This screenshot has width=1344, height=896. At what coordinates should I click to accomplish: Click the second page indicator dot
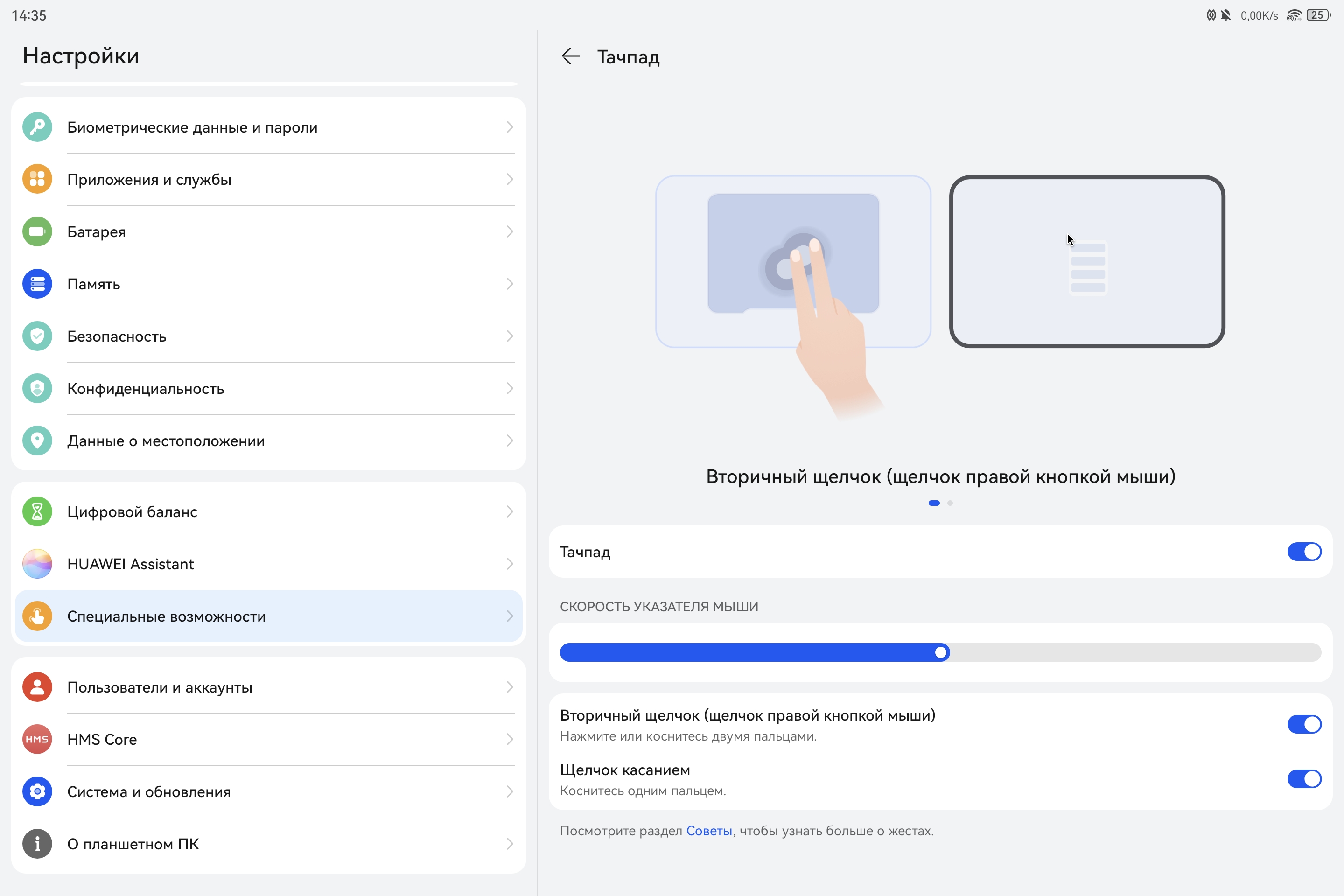(950, 503)
